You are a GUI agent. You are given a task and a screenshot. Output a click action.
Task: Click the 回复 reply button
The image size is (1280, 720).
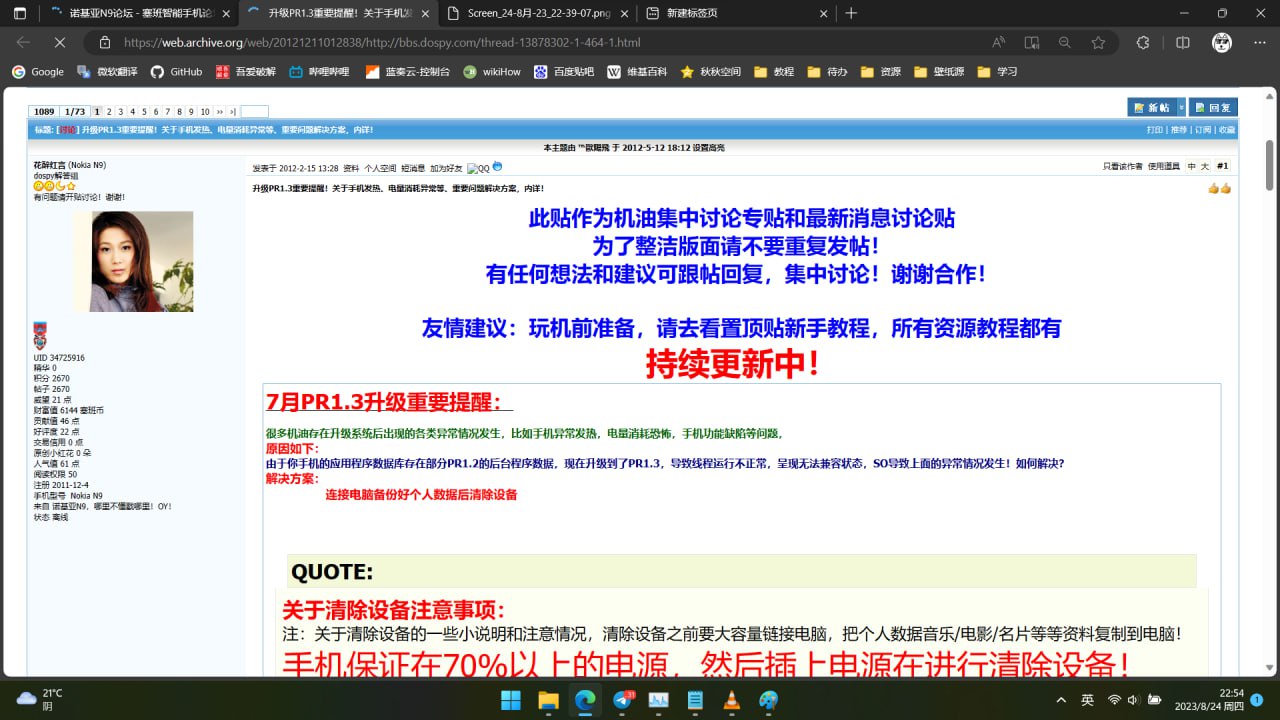(x=1213, y=107)
